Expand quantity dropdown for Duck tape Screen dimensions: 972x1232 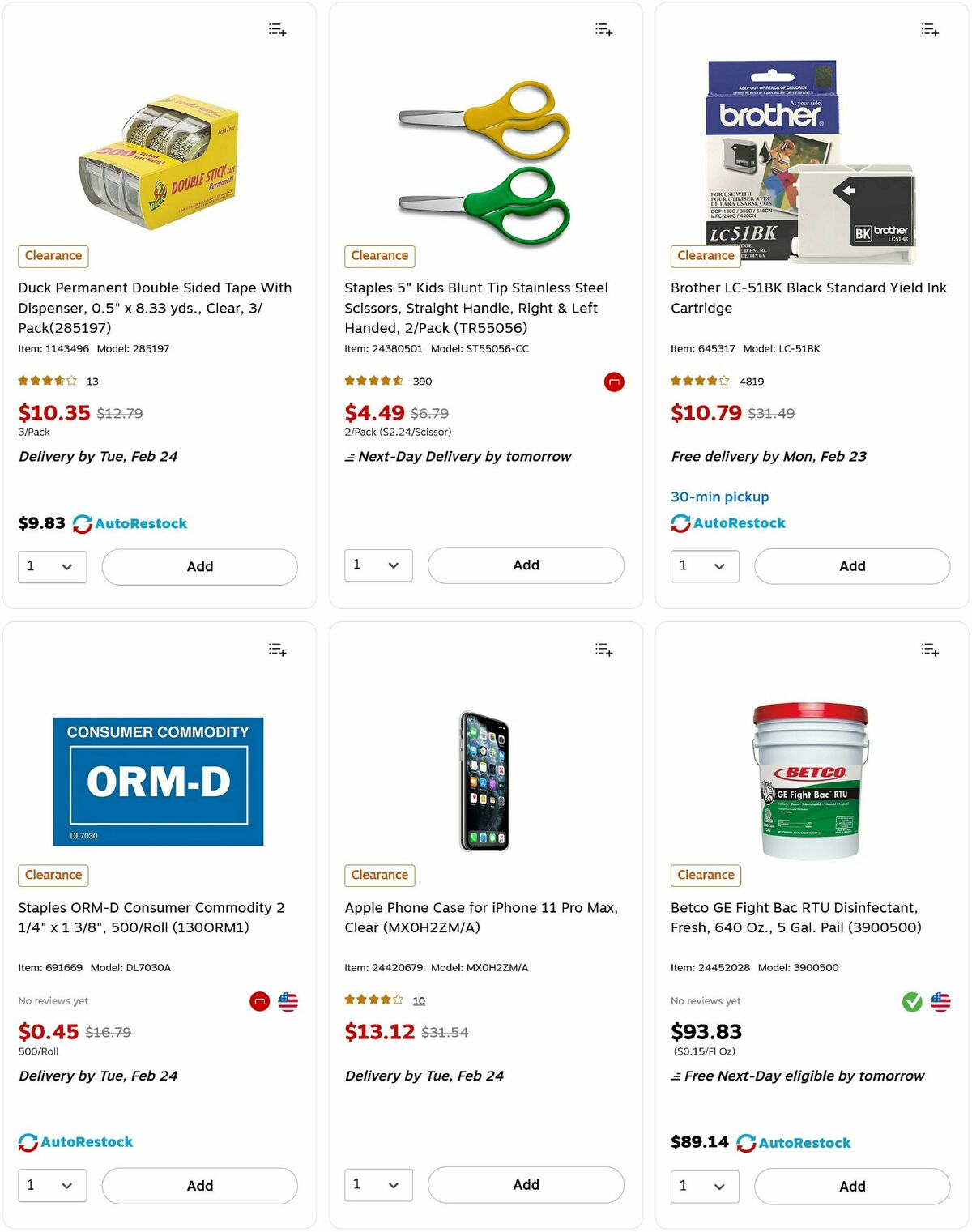[x=52, y=566]
